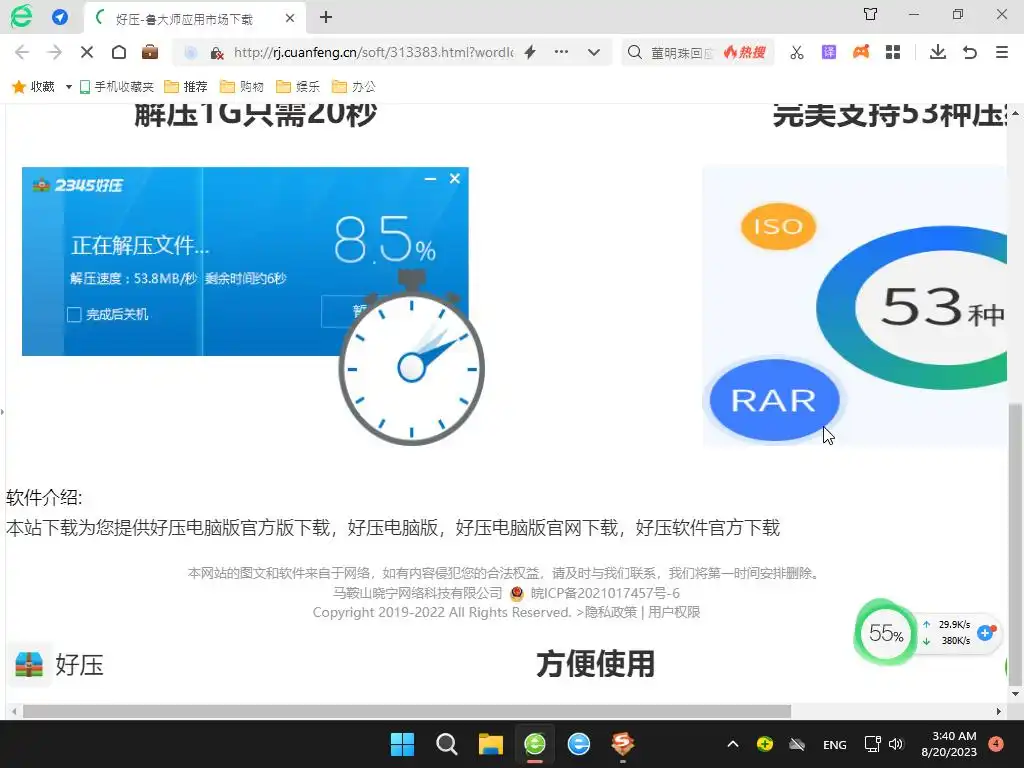Open a new browser tab
1024x768 pixels.
pos(326,18)
